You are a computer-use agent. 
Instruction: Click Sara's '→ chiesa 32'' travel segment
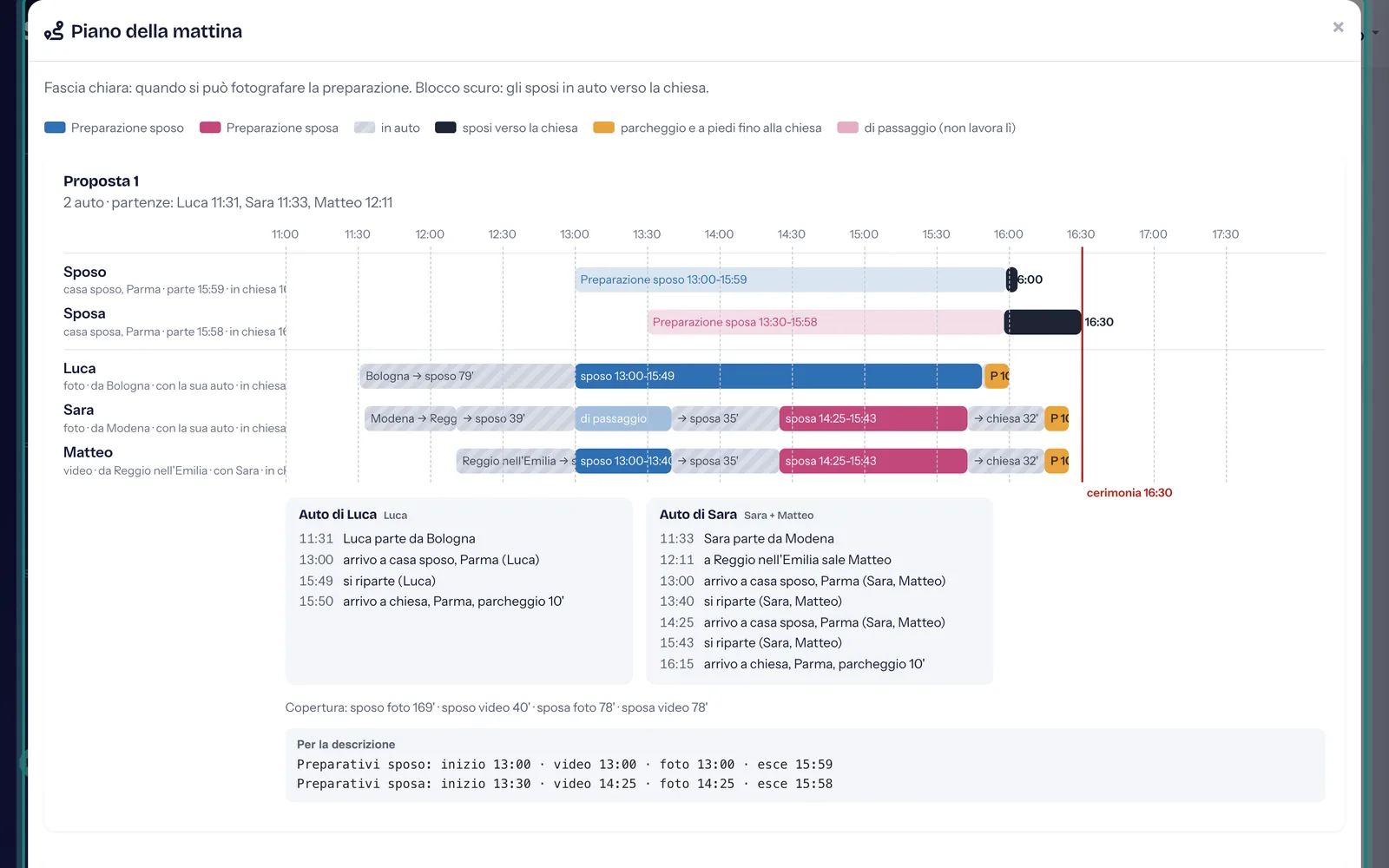point(1006,418)
